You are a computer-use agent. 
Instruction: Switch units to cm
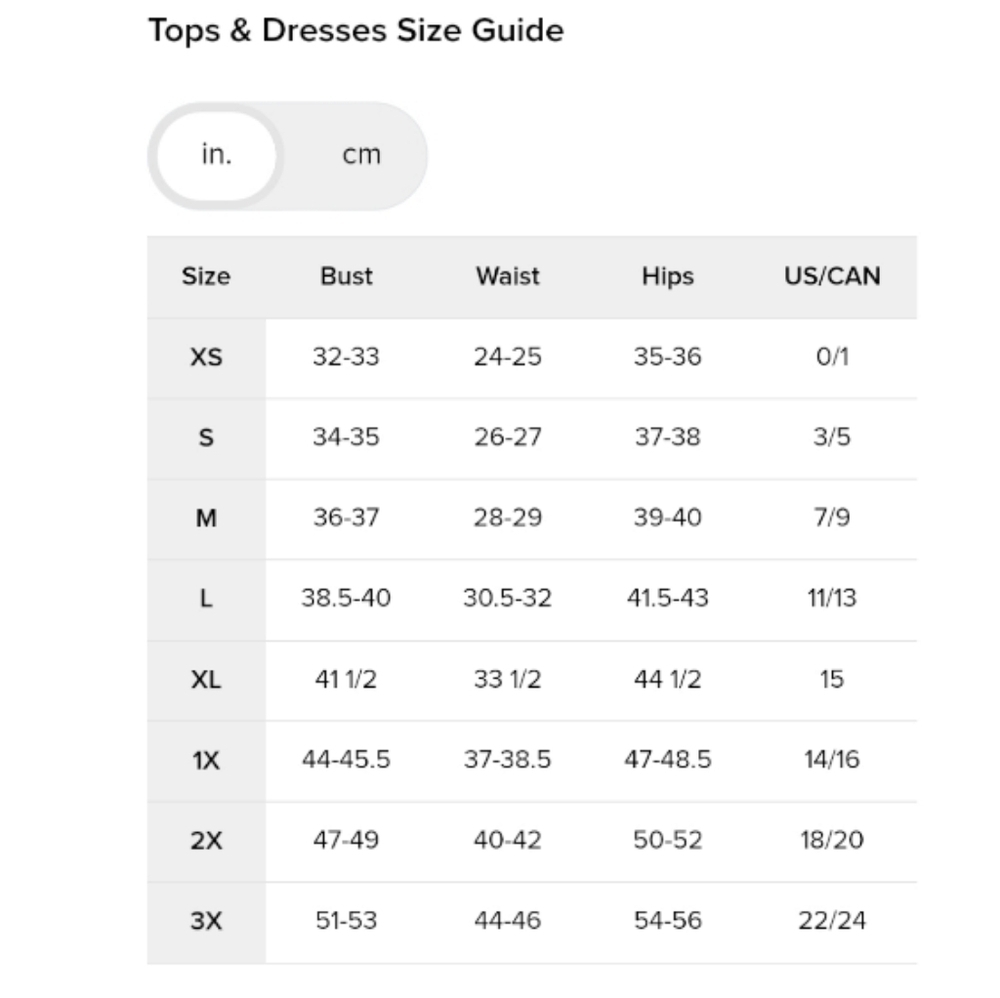coord(362,154)
